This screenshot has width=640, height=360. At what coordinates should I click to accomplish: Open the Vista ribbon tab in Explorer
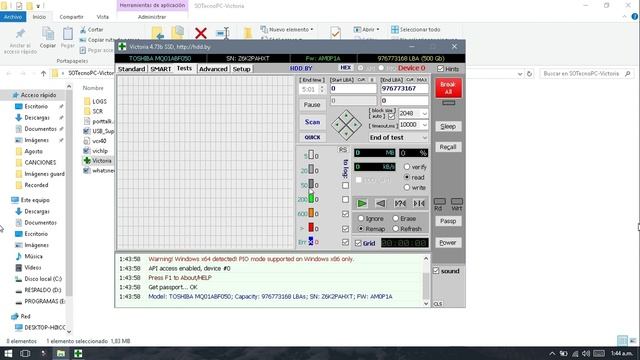pyautogui.click(x=102, y=17)
